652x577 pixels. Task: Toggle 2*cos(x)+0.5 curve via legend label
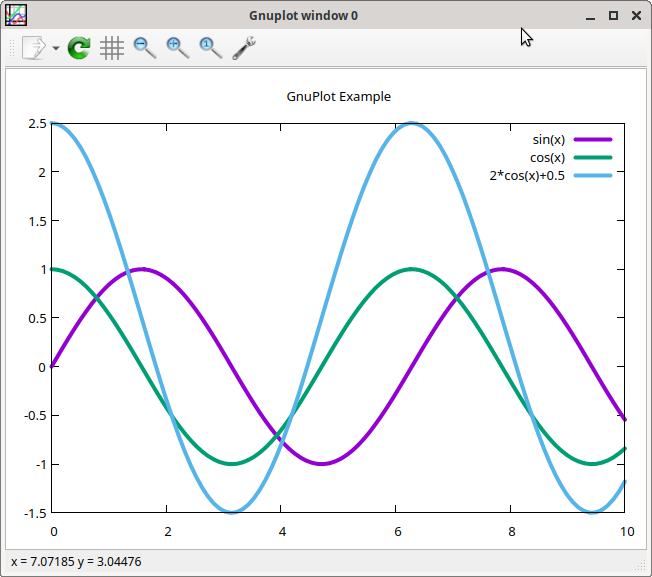click(527, 176)
